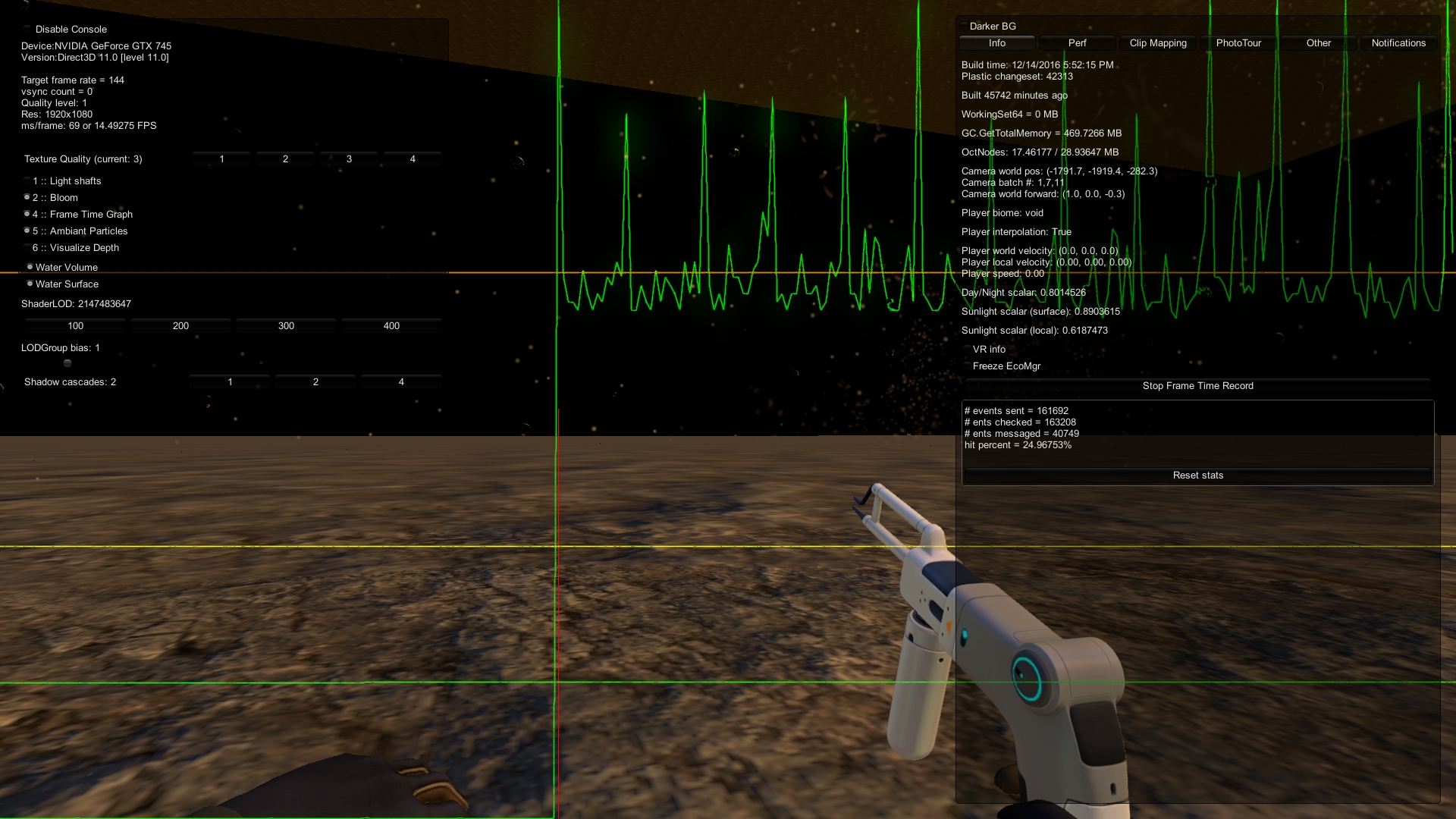This screenshot has height=819, width=1456.
Task: Set Texture Quality to 4
Action: click(x=413, y=158)
